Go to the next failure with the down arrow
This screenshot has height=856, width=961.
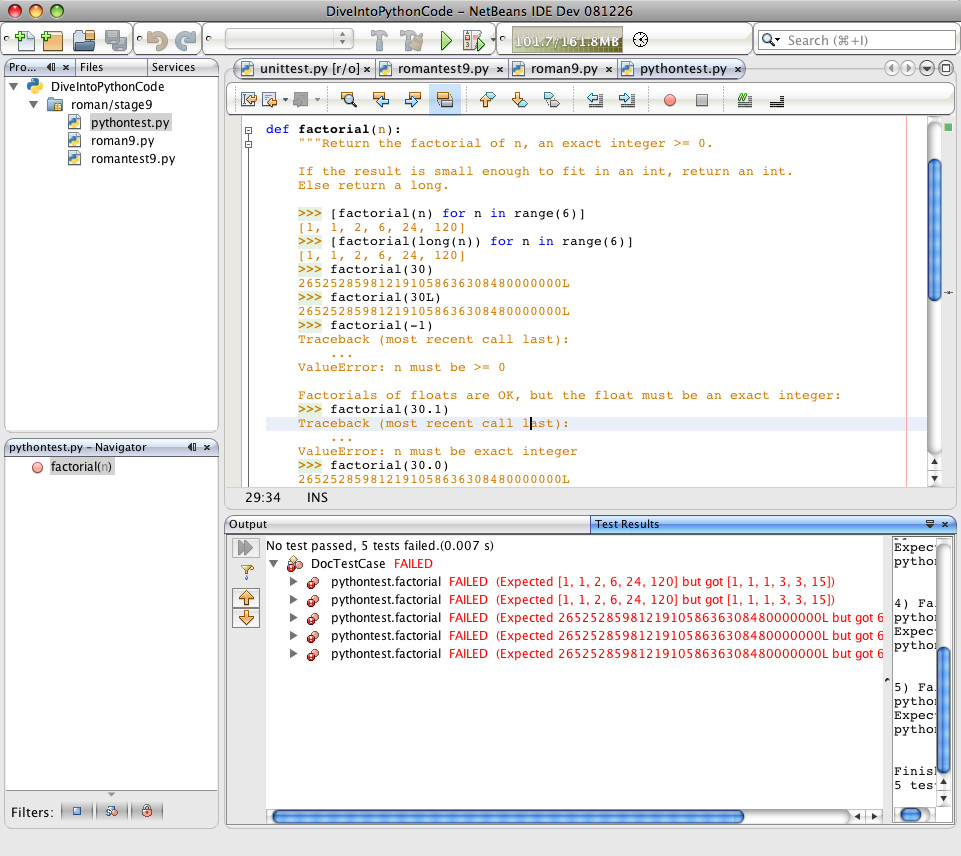click(x=246, y=618)
